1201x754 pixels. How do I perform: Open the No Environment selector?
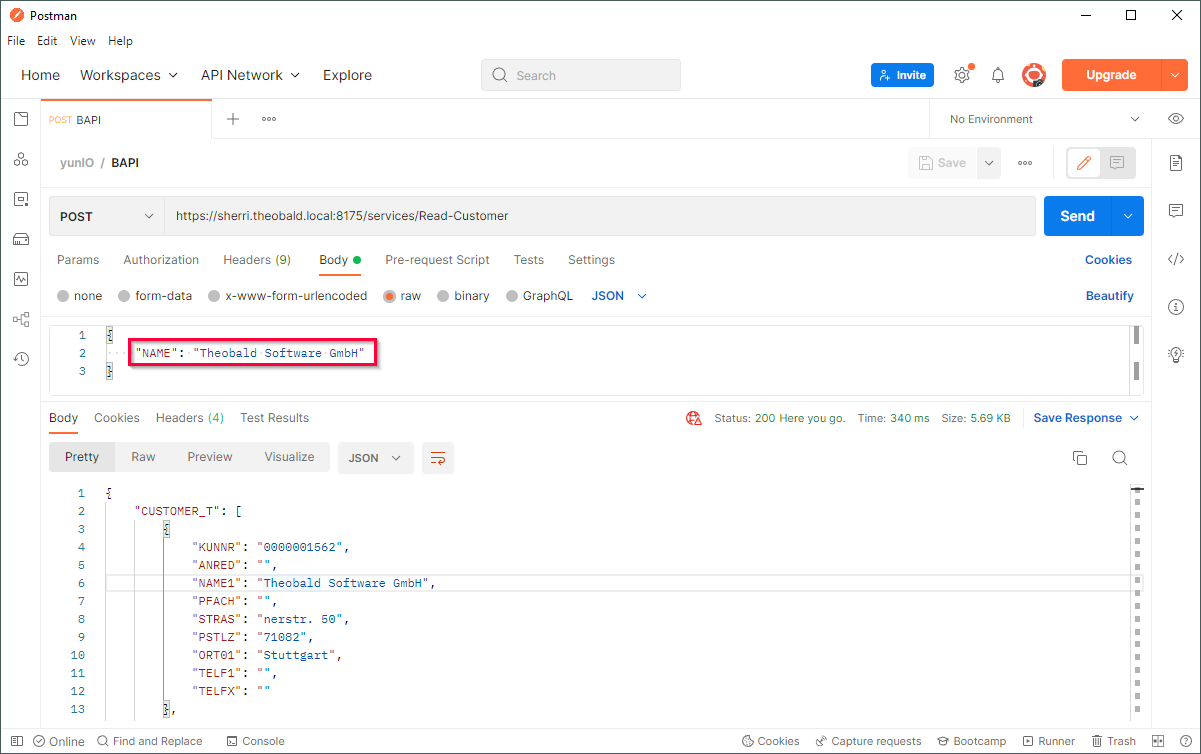click(1044, 119)
